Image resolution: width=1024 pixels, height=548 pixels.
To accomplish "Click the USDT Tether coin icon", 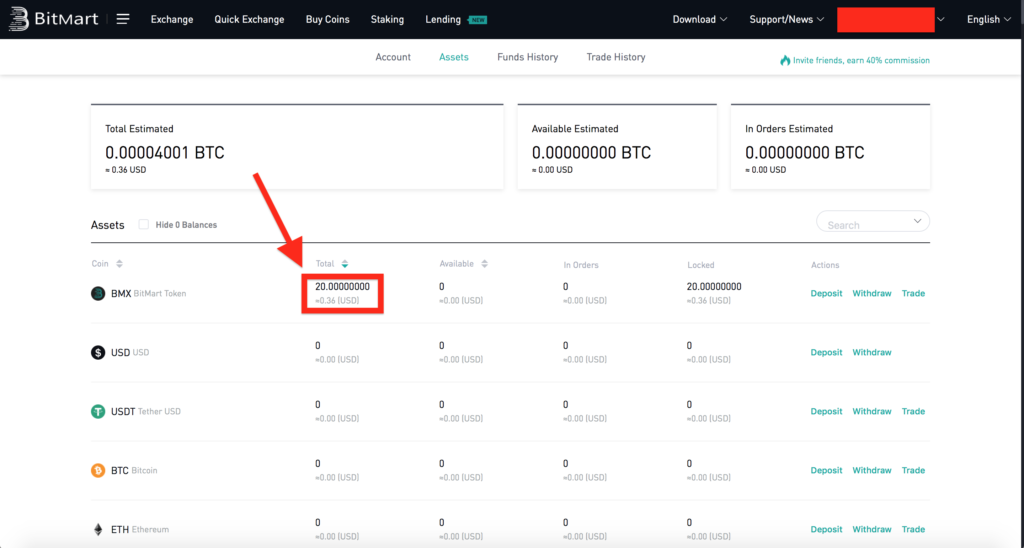I will point(98,411).
